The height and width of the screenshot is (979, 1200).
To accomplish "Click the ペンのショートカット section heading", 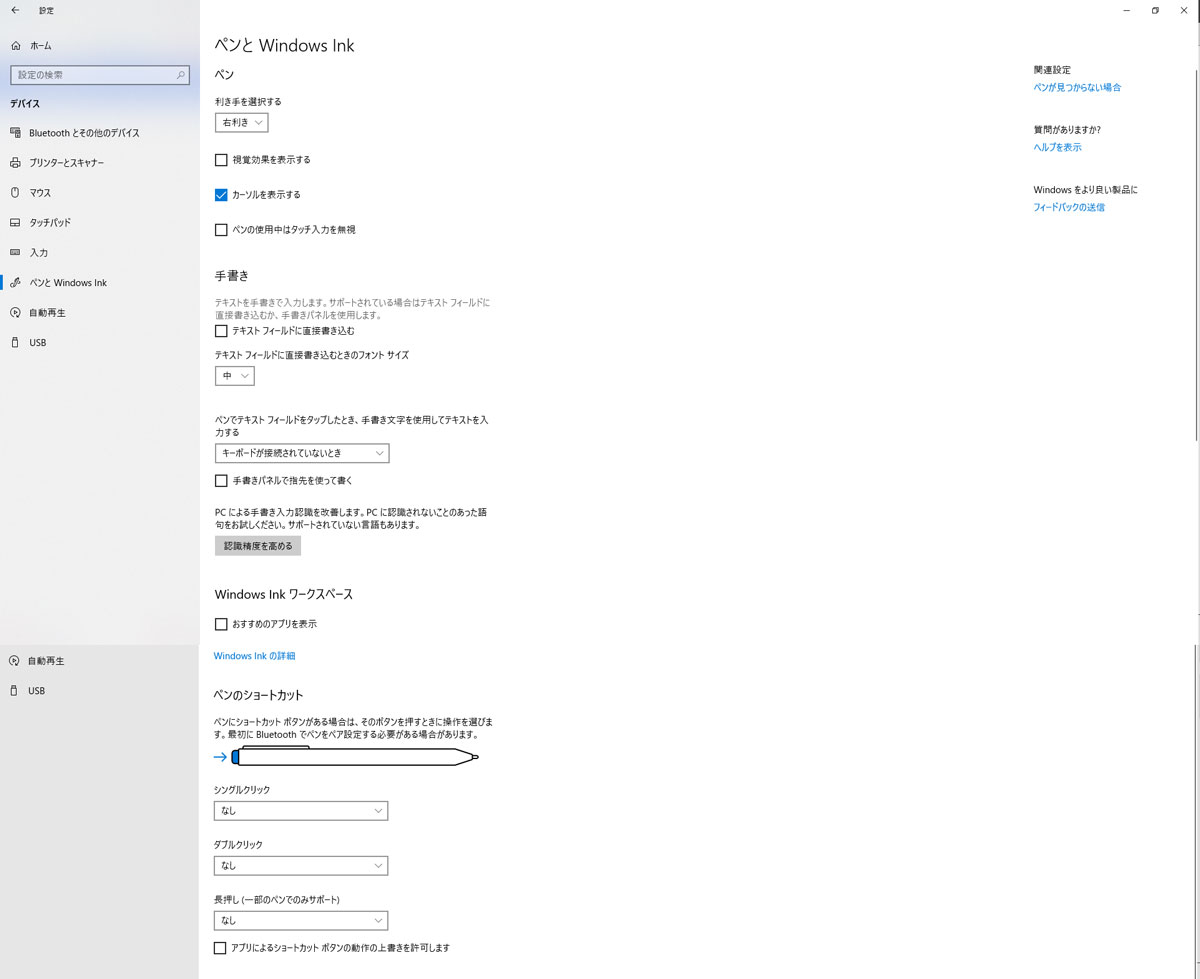I will click(x=259, y=695).
